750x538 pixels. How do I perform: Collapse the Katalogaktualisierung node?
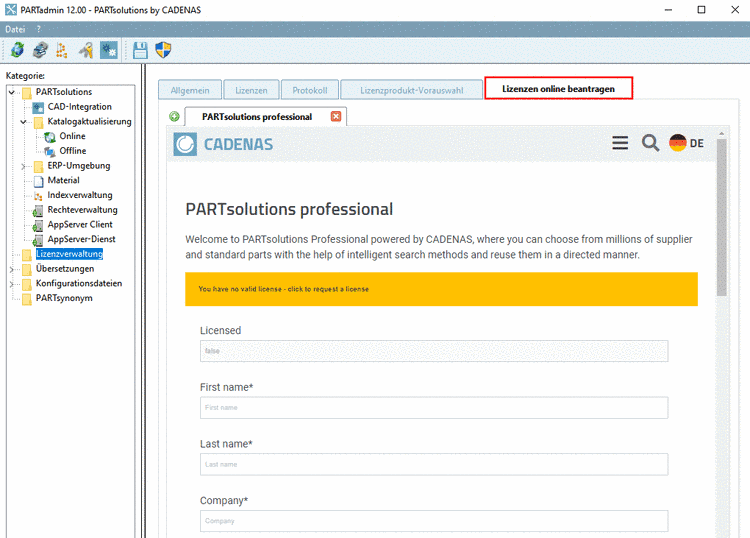point(23,122)
